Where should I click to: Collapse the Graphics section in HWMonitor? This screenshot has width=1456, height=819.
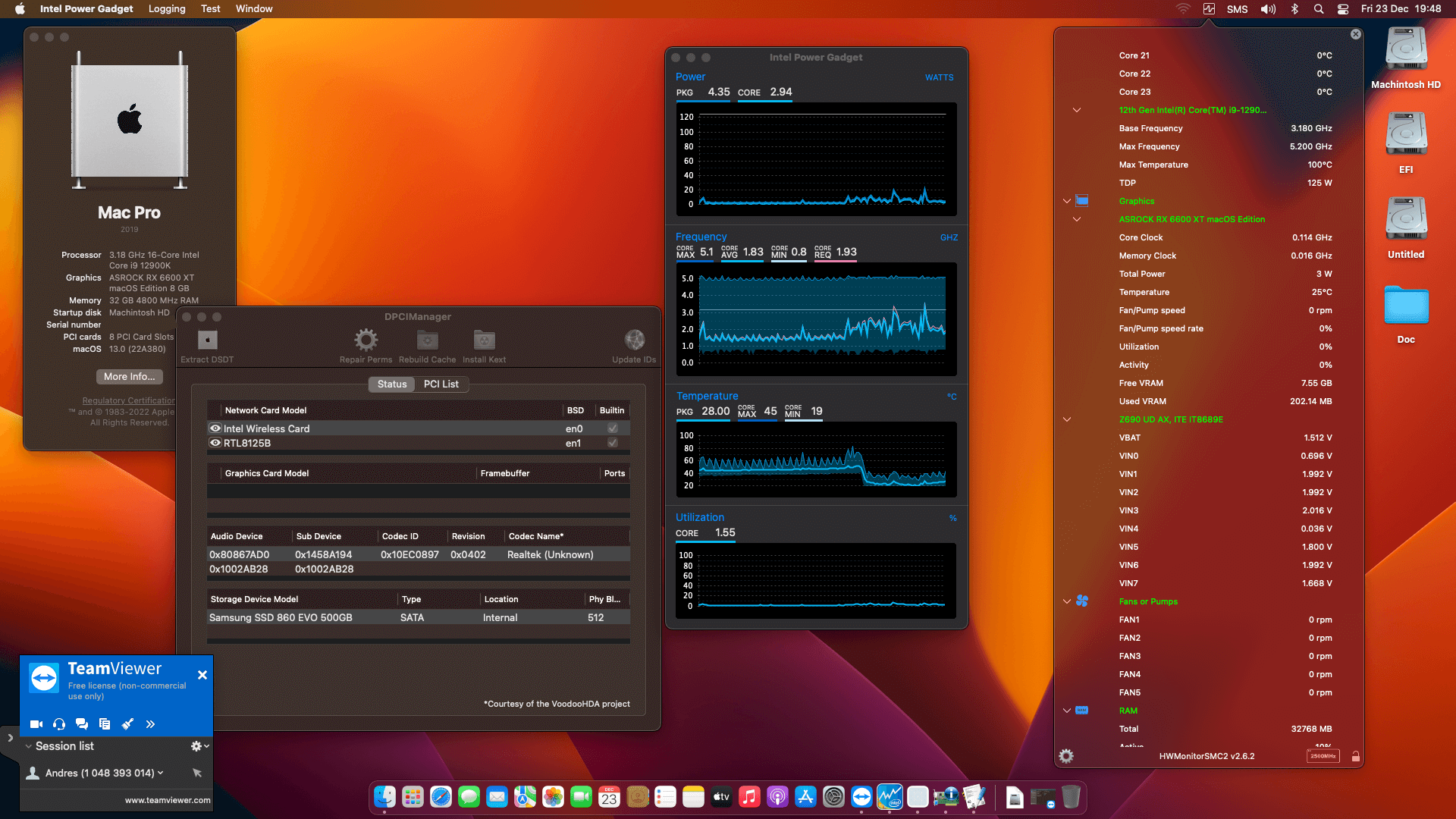coord(1067,201)
